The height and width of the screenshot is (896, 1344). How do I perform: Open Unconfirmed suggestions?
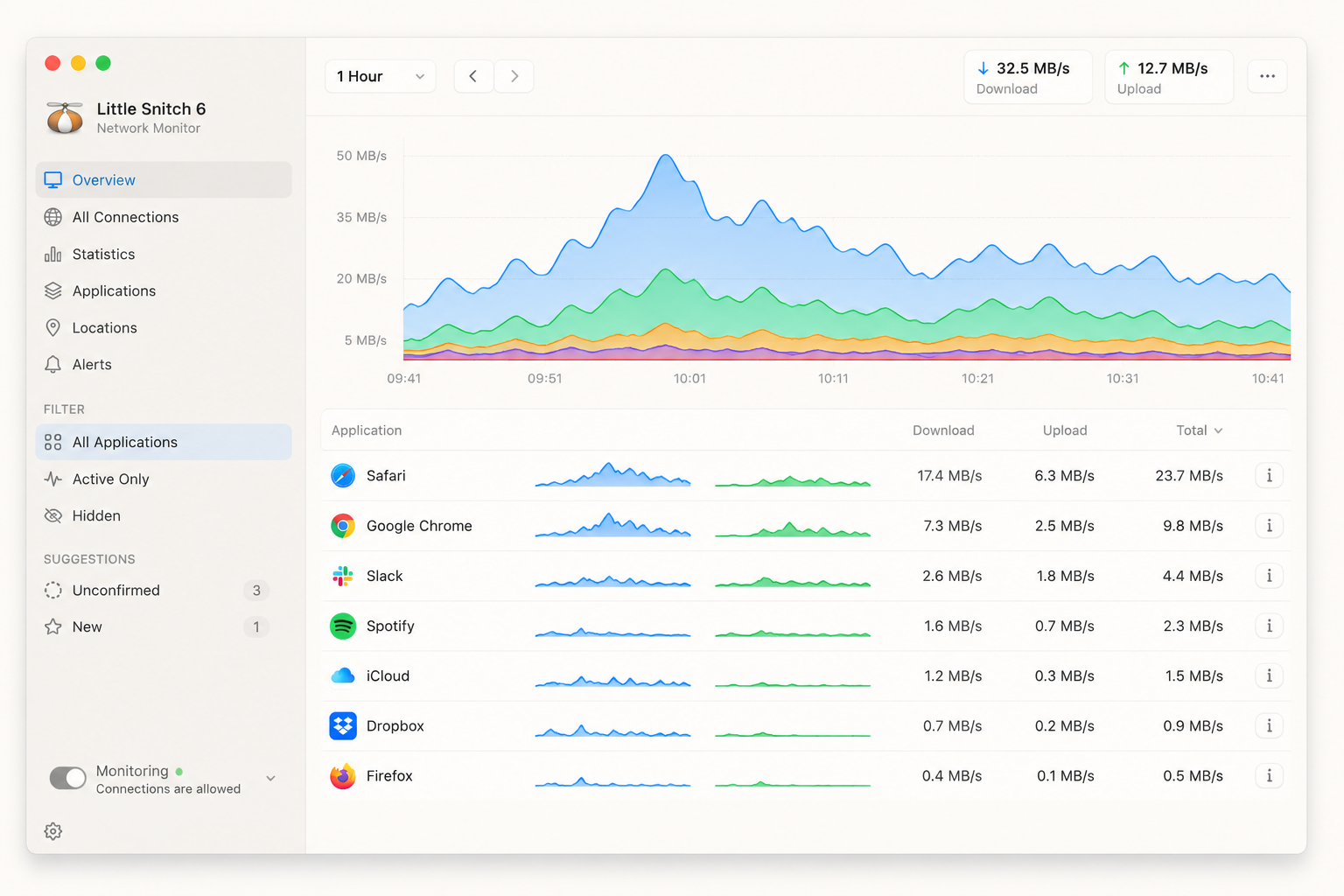164,590
